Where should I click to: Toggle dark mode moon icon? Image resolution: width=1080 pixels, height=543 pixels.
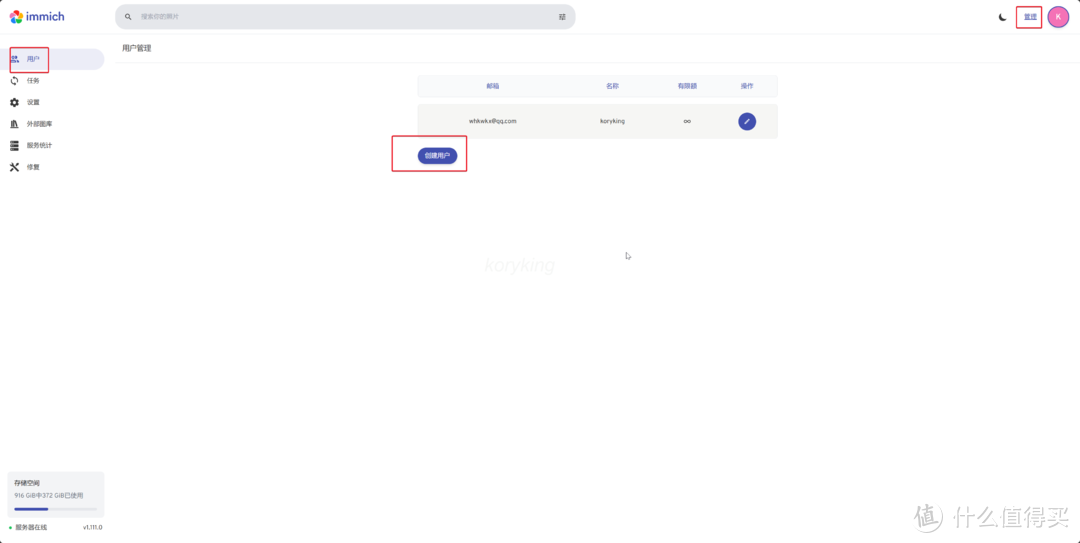pos(1003,17)
